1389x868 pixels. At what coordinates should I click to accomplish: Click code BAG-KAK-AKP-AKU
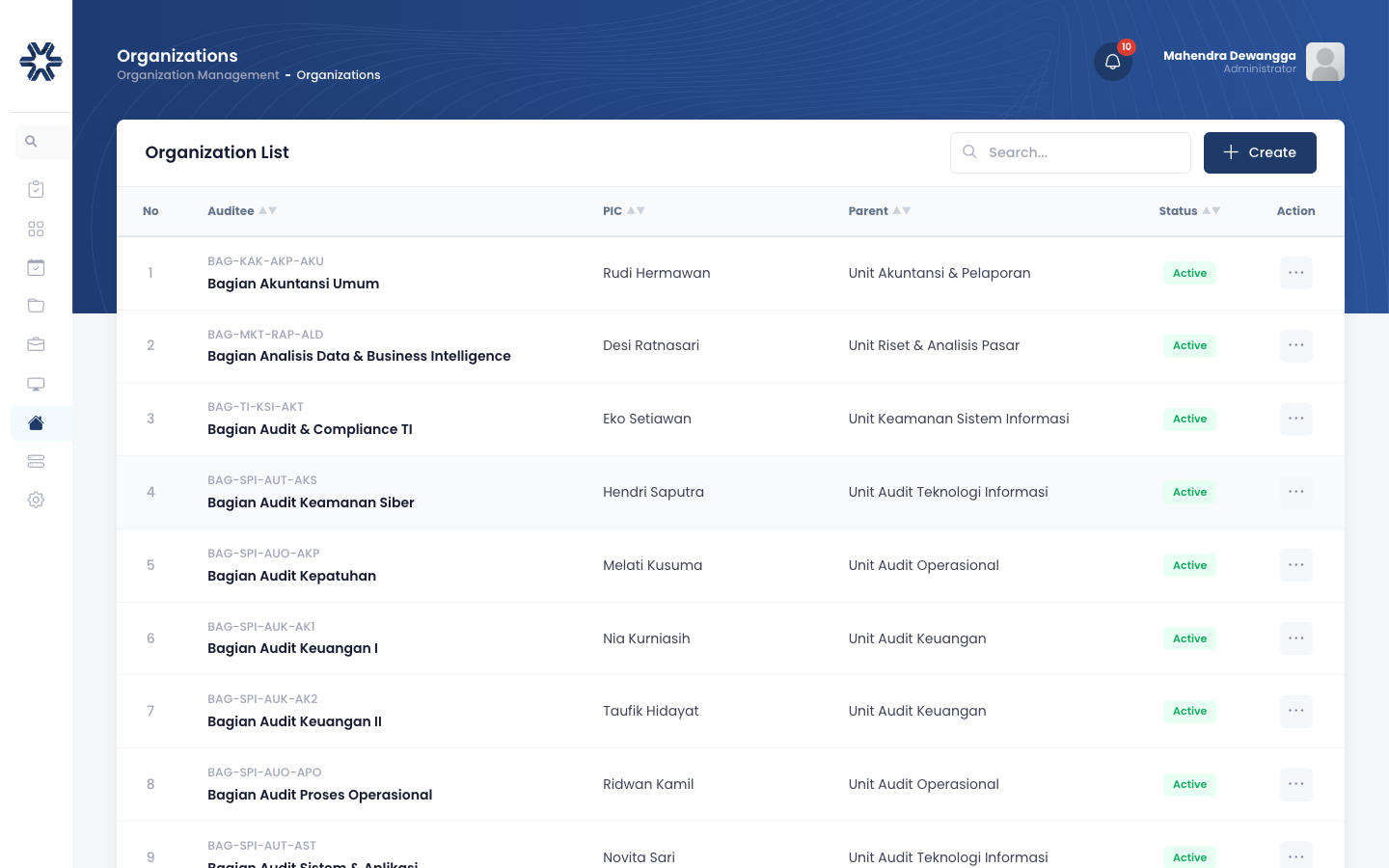pyautogui.click(x=265, y=261)
